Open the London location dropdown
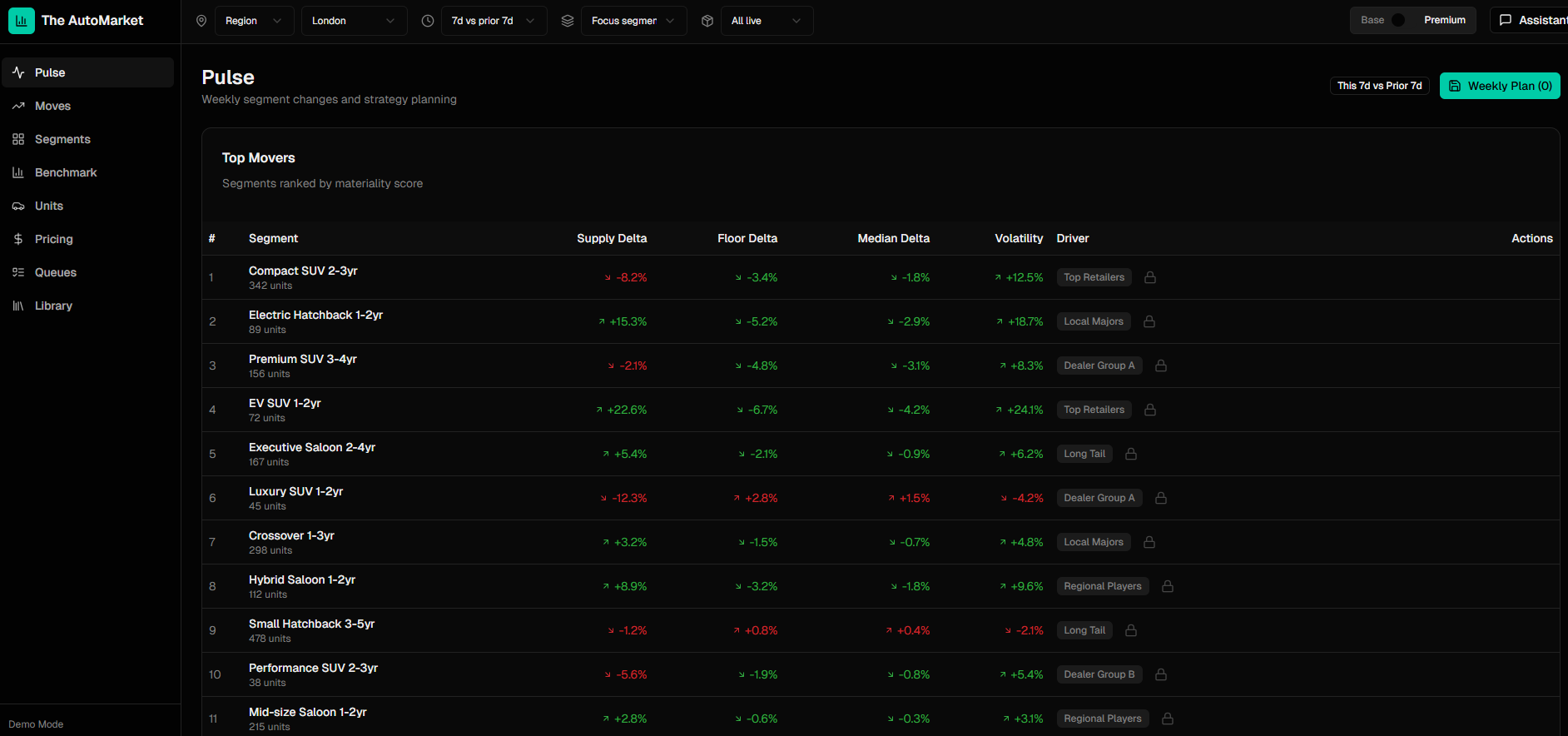This screenshot has width=1568, height=736. pyautogui.click(x=355, y=21)
